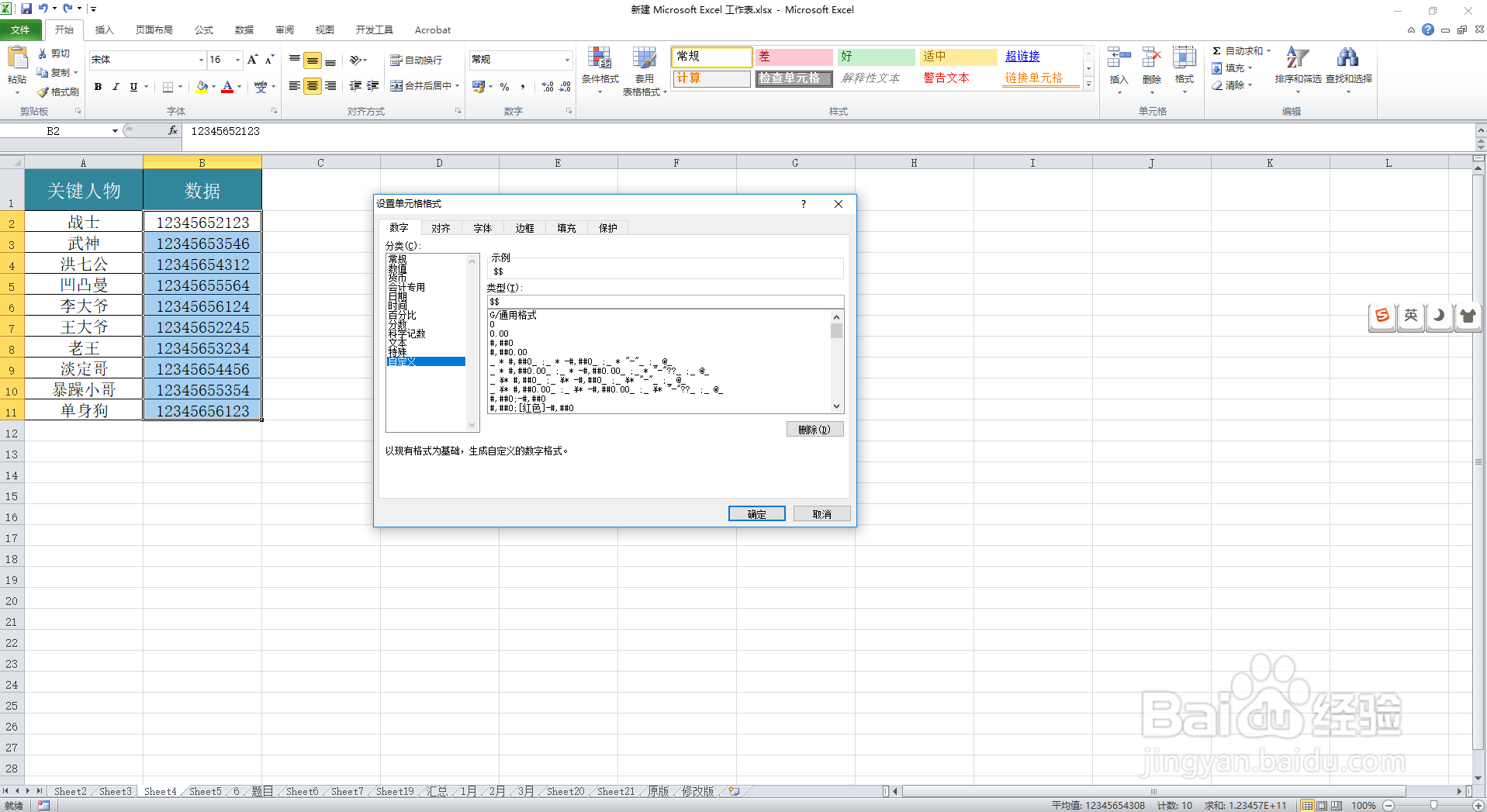This screenshot has height=812, width=1487.
Task: Select 0.00 in the format type list
Action: pyautogui.click(x=500, y=333)
